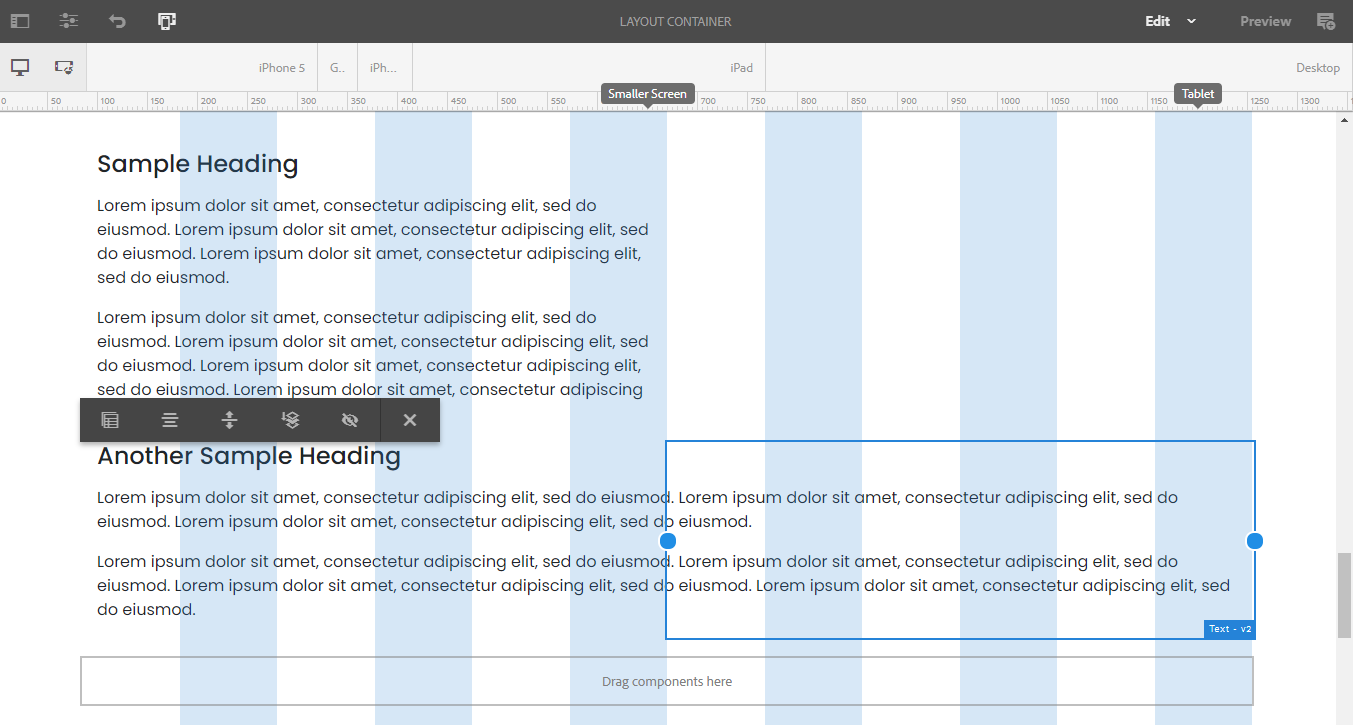Viewport: 1353px width, 725px height.
Task: Revert breakpoint layout layers icon
Action: (290, 420)
